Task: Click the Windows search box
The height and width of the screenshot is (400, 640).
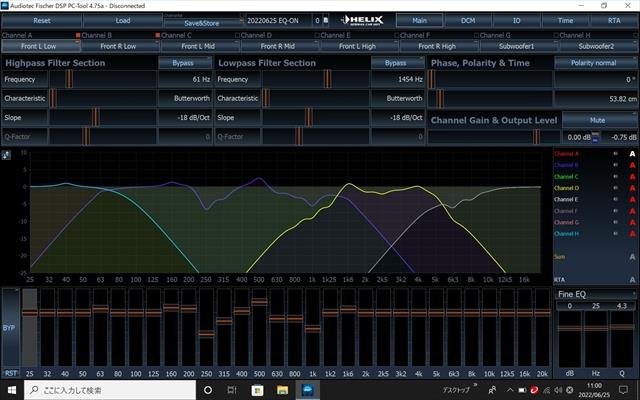Action: click(x=110, y=390)
